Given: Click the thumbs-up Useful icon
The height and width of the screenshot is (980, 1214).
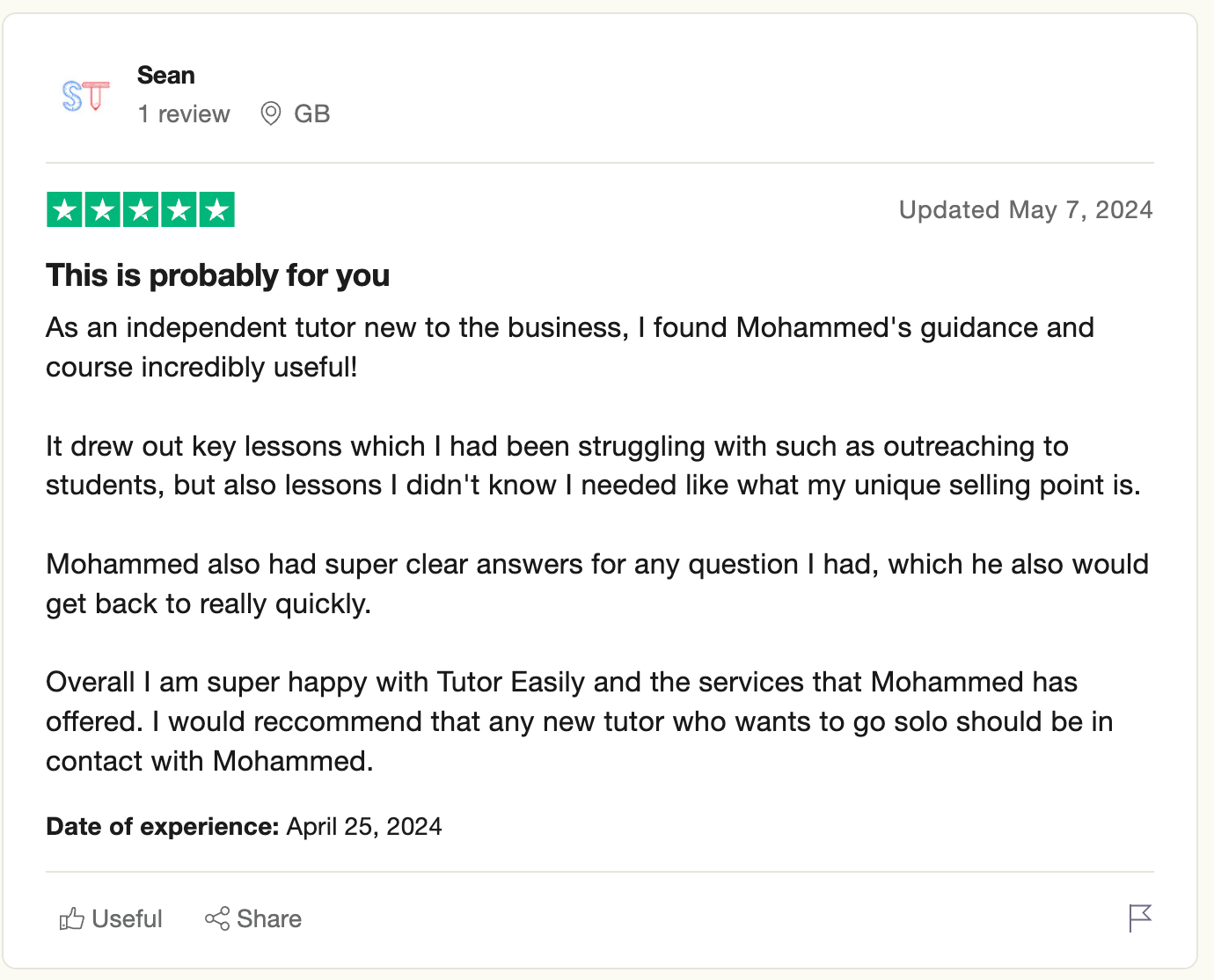Looking at the screenshot, I should pos(71,919).
